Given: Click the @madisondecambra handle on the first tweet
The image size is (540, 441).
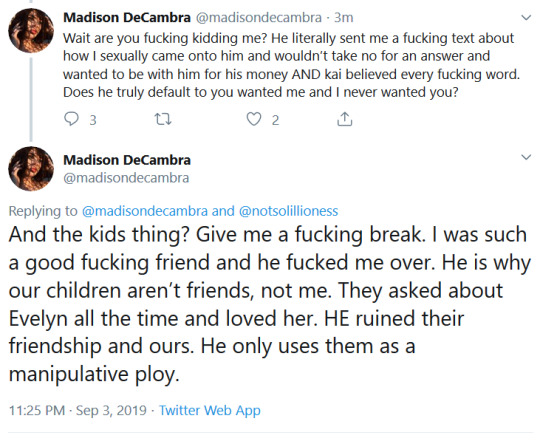Looking at the screenshot, I should 259,18.
